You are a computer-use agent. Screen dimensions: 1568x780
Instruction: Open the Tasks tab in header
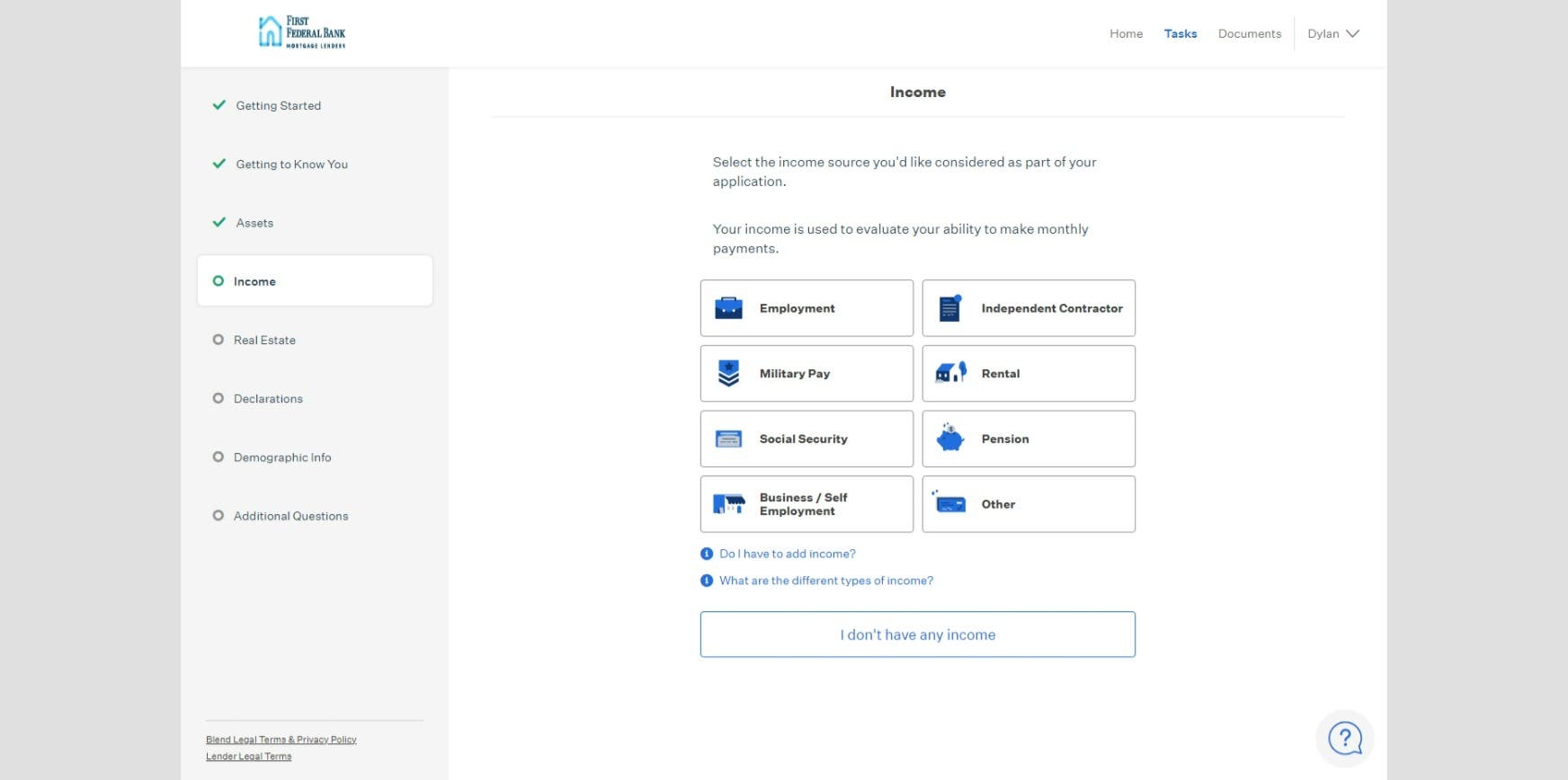coord(1180,34)
